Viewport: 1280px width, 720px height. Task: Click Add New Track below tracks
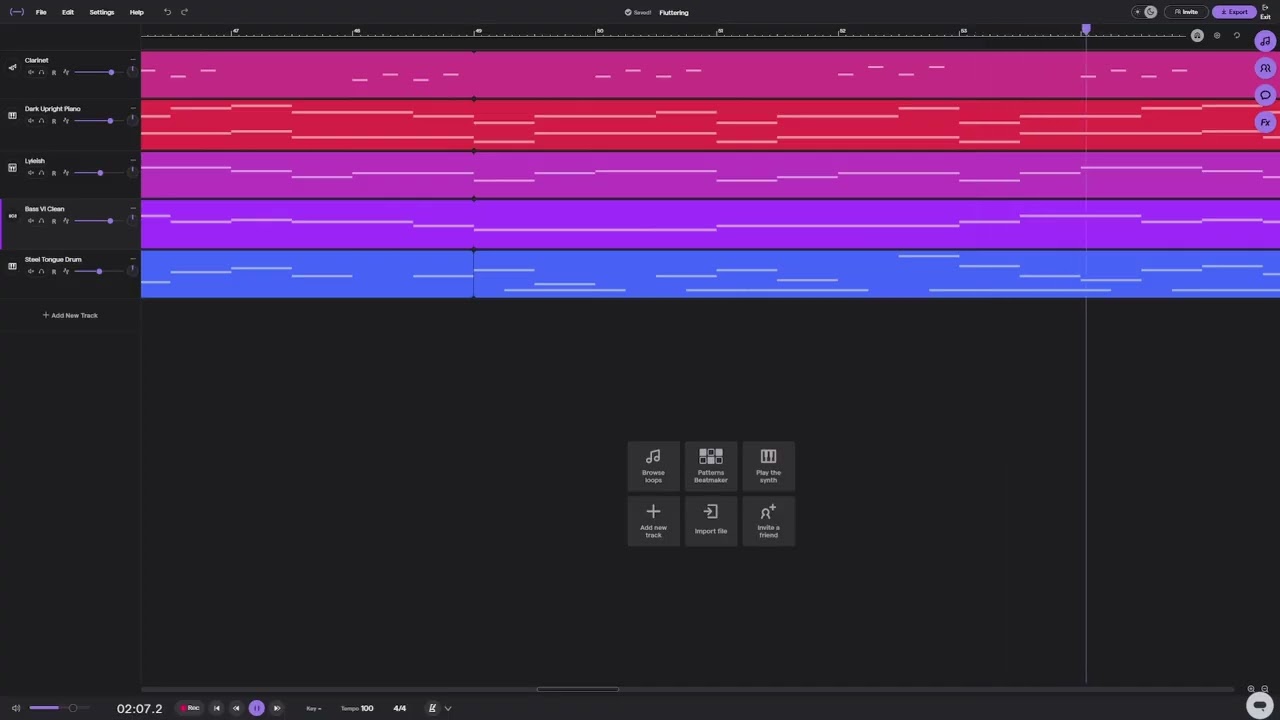pos(70,315)
